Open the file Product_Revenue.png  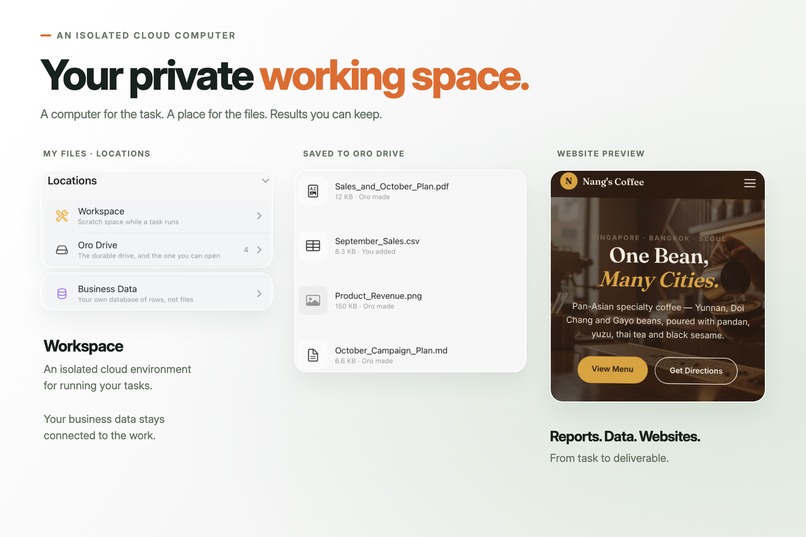[x=378, y=296]
